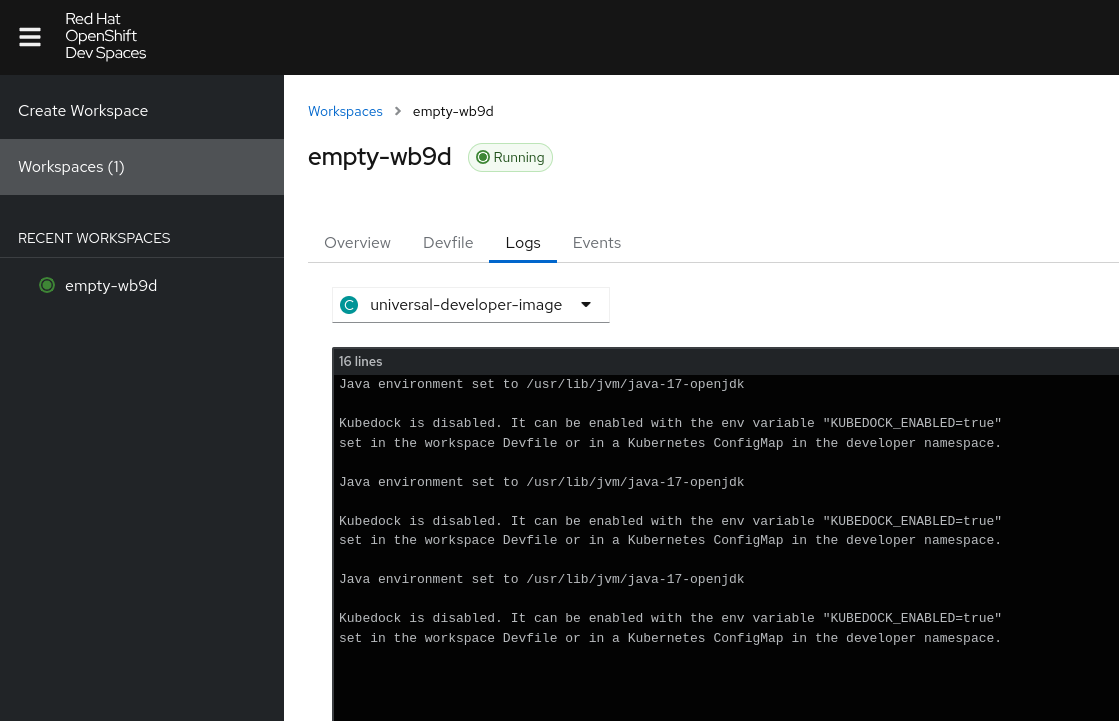Screen dimensions: 1119x721
Task: Open recent workspace empty-wb9d
Action: coord(111,286)
